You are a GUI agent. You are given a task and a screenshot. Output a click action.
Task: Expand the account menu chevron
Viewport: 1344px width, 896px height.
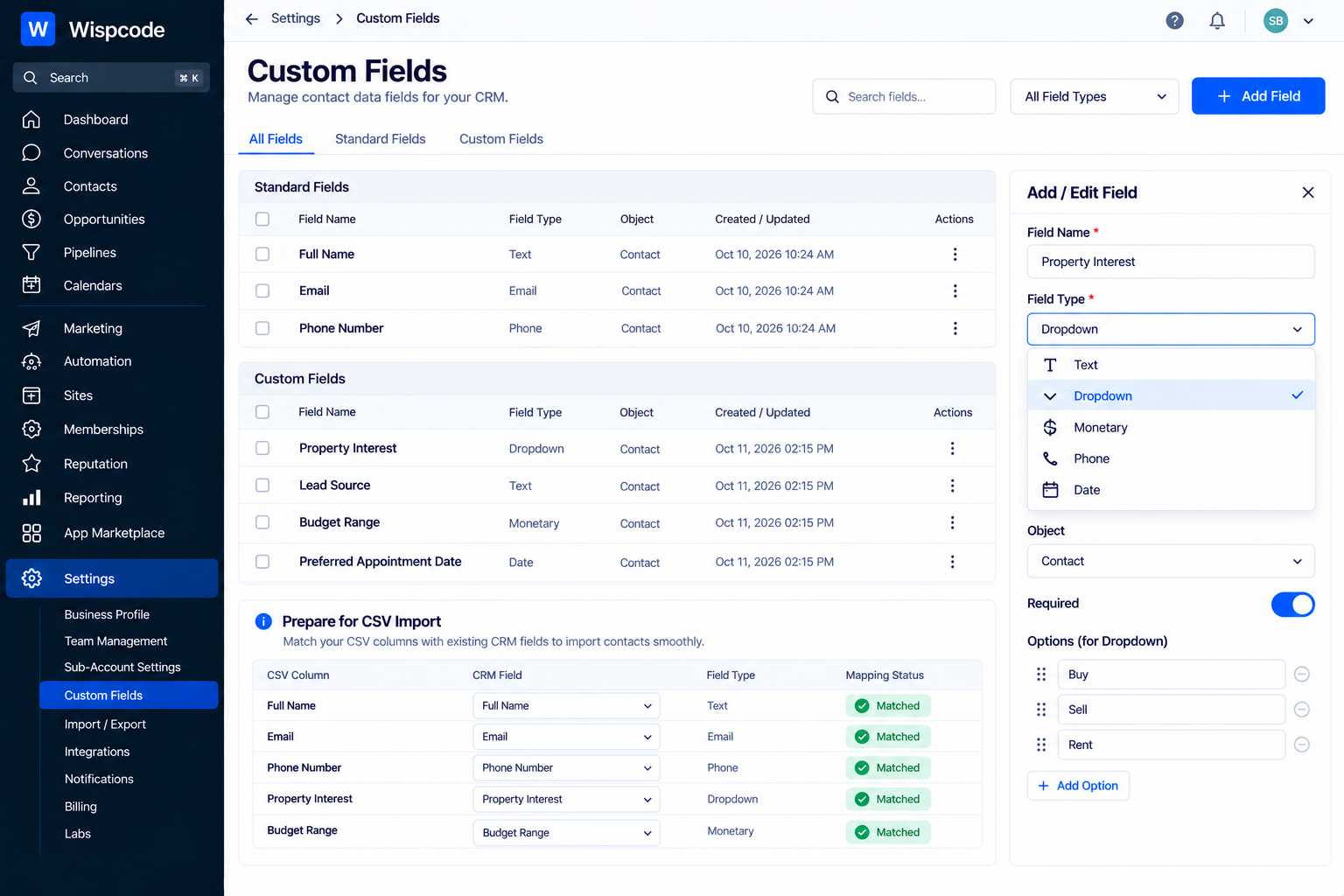tap(1309, 21)
